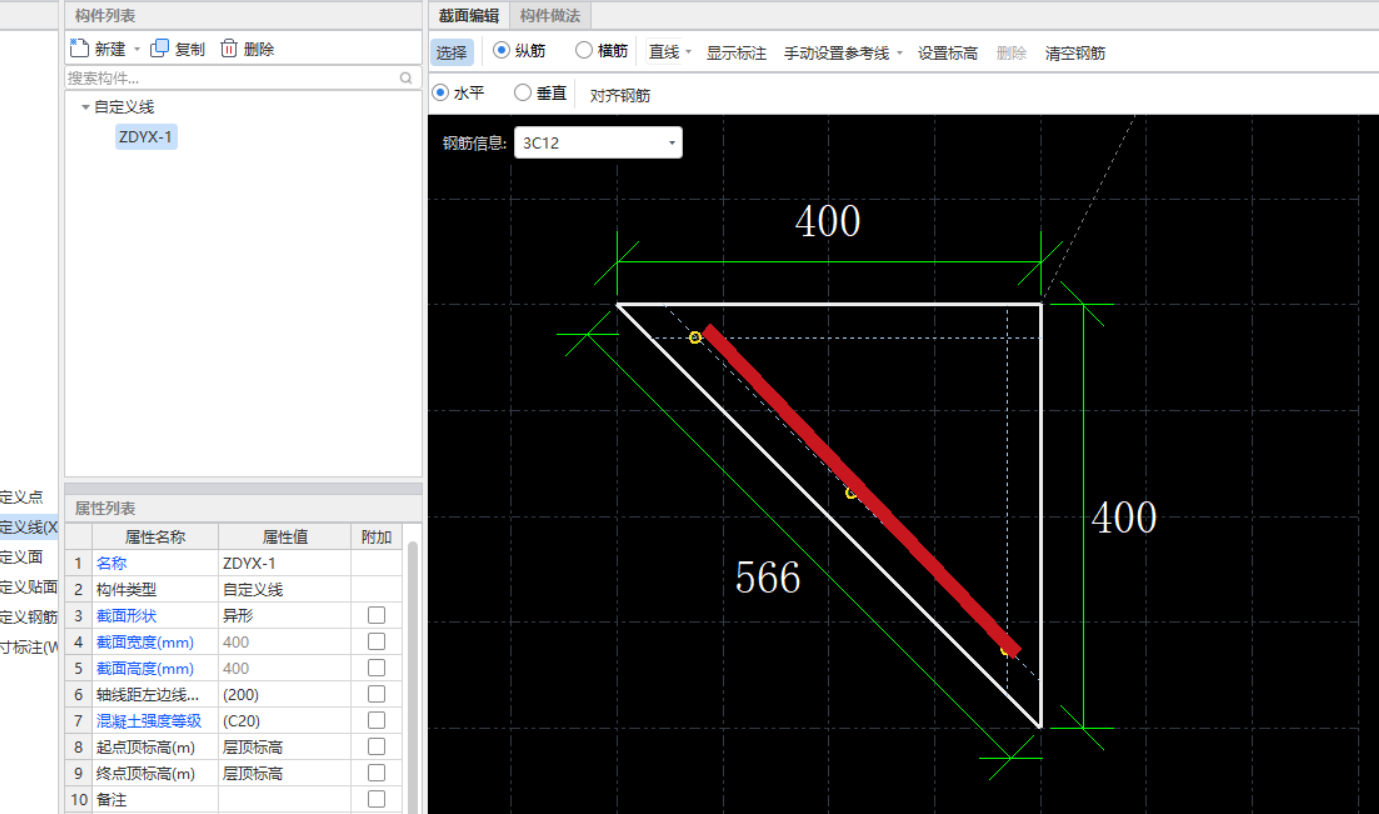This screenshot has width=1379, height=814.
Task: Click the 属性名称 column header
Action: [x=155, y=537]
